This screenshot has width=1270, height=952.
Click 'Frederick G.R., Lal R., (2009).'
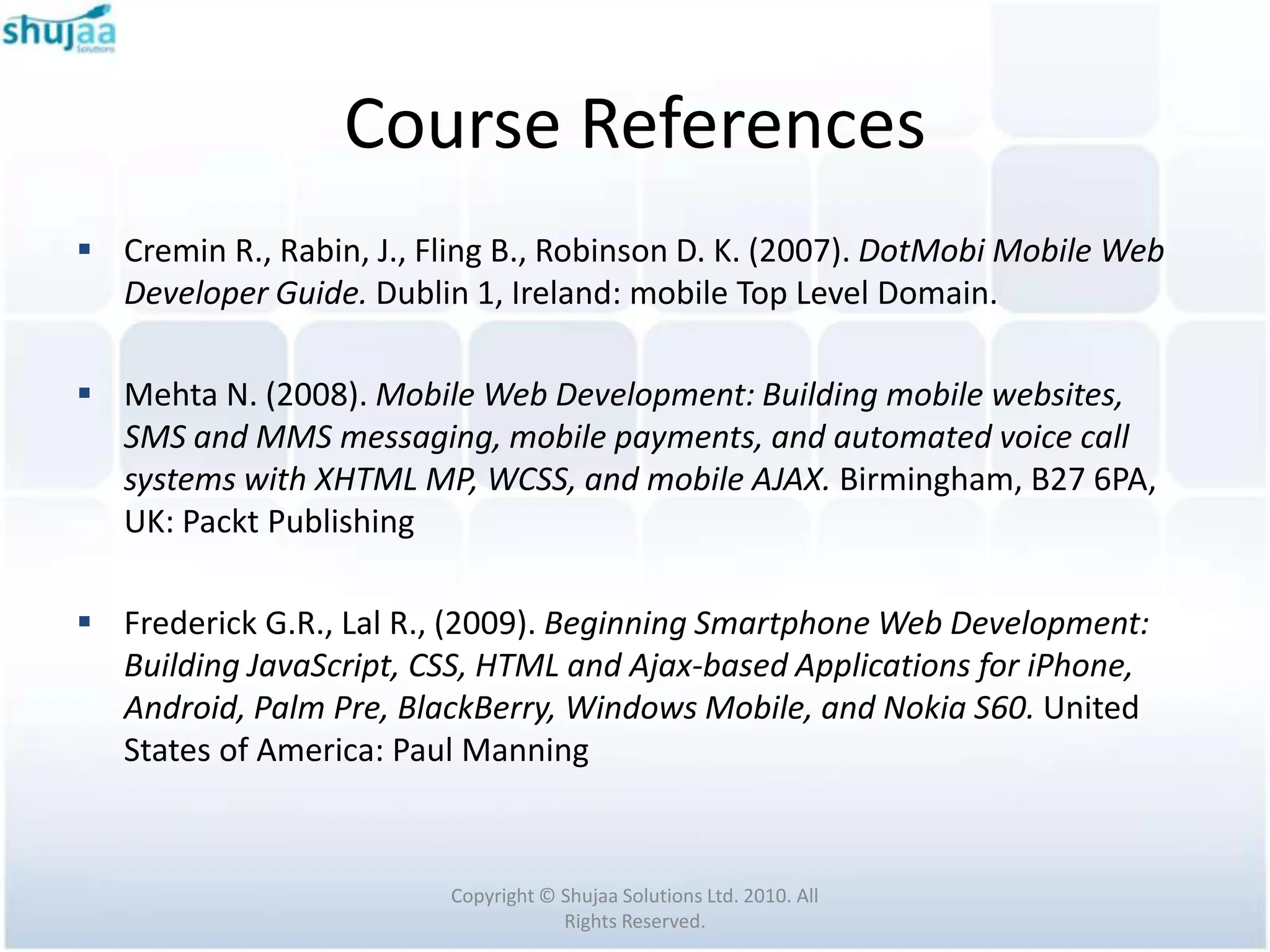330,624
